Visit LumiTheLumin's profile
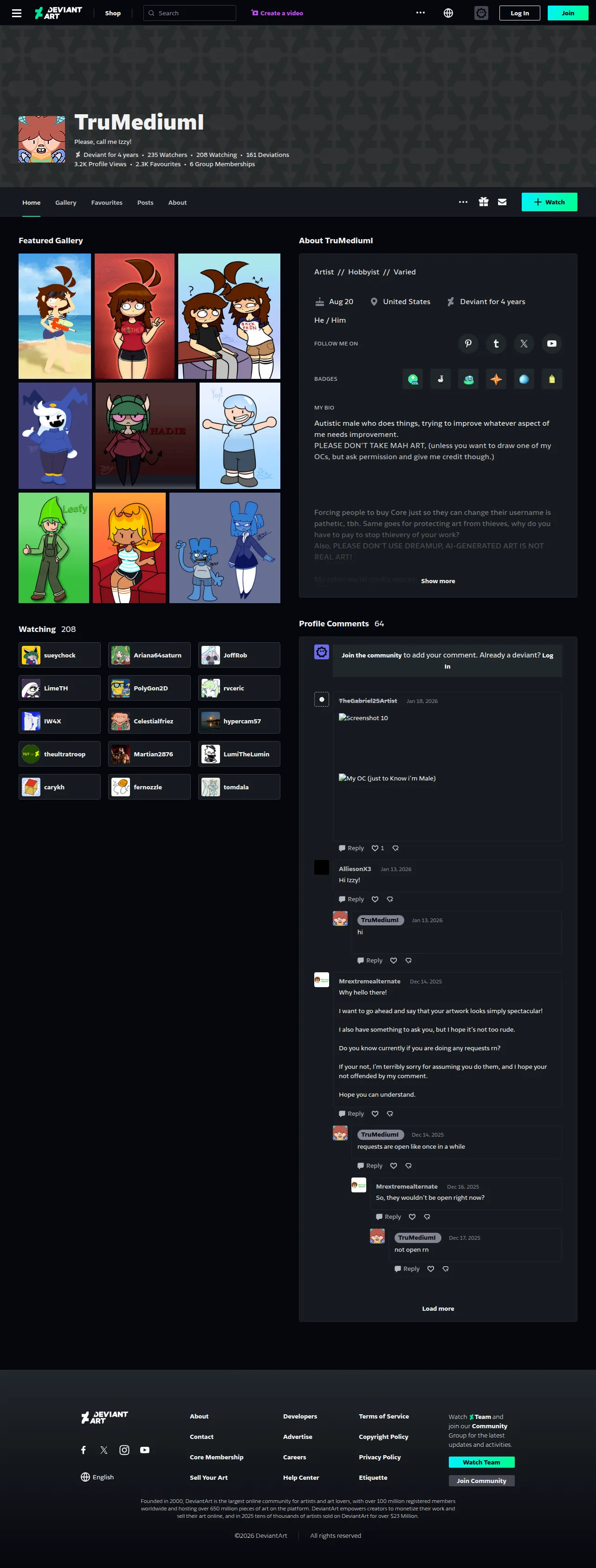 [x=239, y=754]
